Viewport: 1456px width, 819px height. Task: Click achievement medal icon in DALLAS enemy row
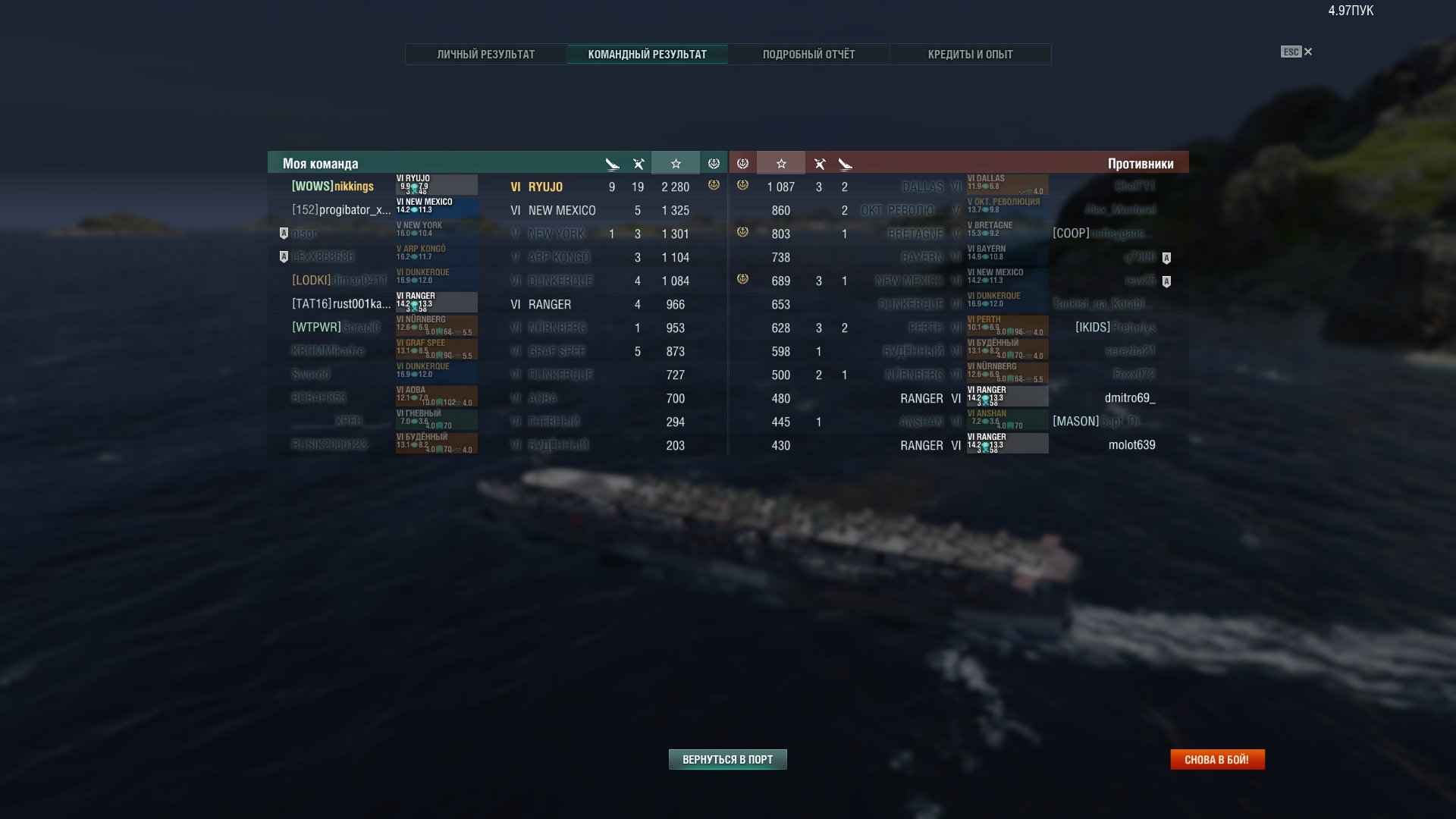[x=742, y=185]
